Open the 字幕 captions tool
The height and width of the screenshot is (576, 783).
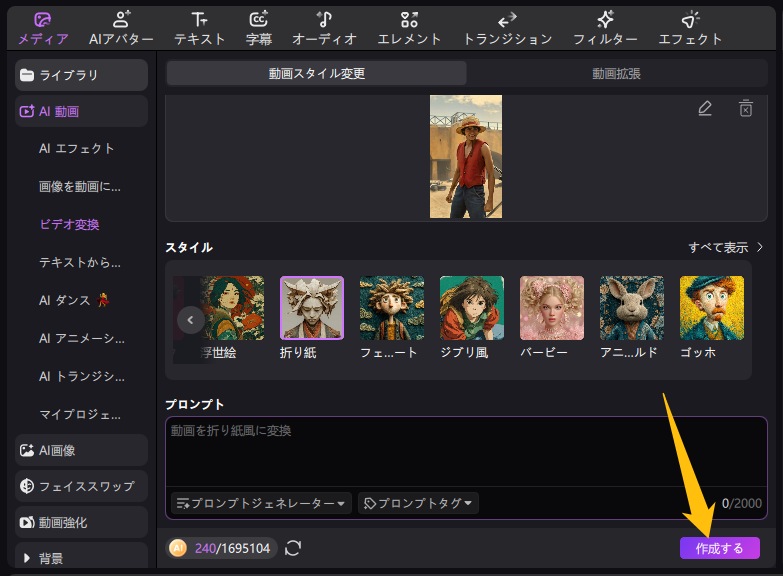coord(259,28)
